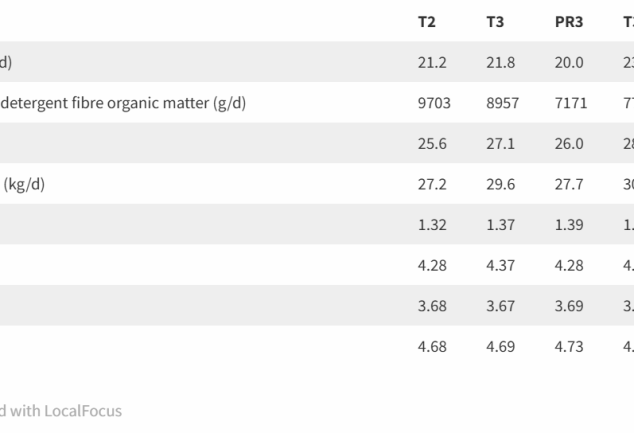634x433 pixels.
Task: Click the T3 value 21.8
Action: 501,63
